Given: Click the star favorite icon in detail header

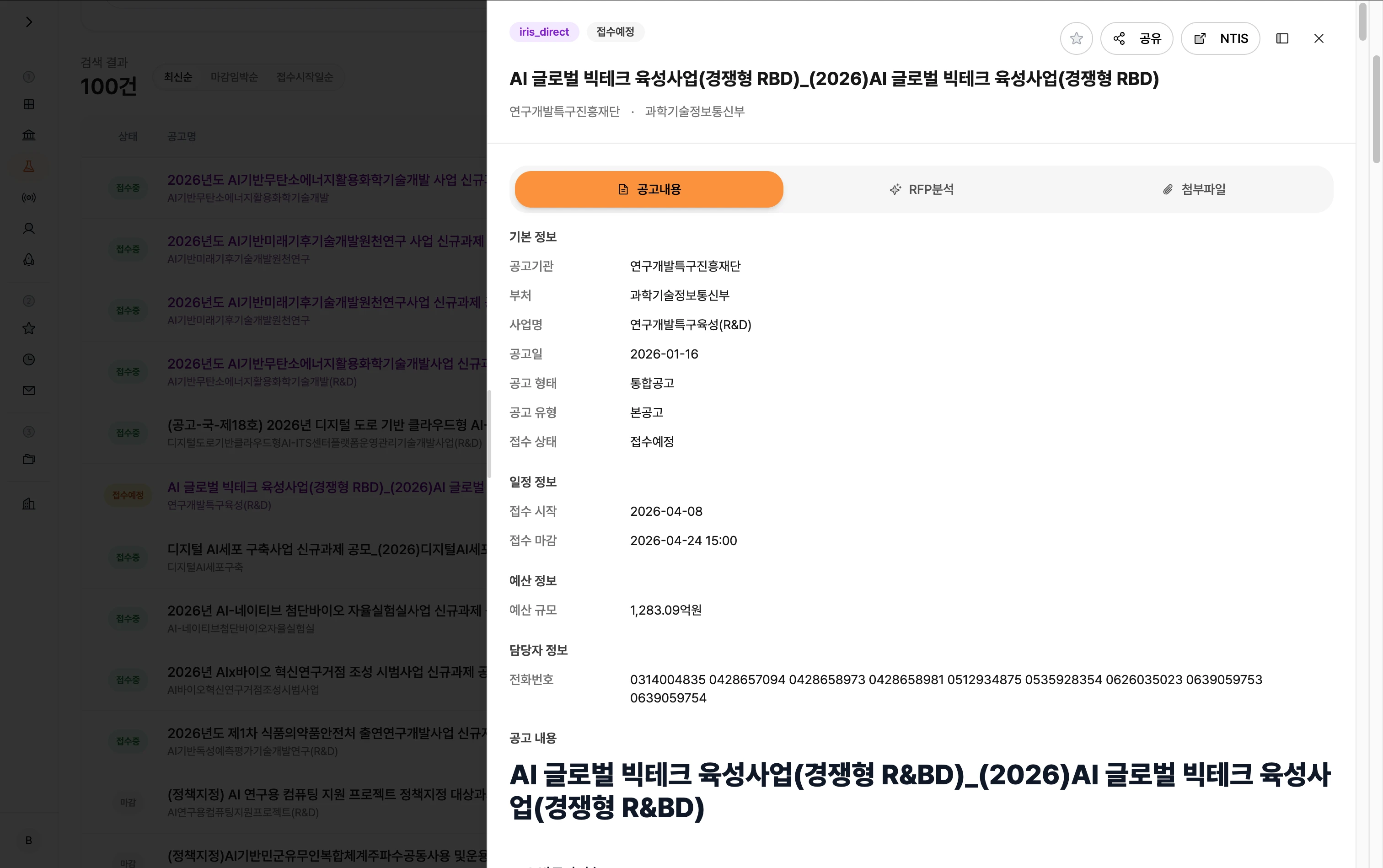Looking at the screenshot, I should [x=1076, y=38].
